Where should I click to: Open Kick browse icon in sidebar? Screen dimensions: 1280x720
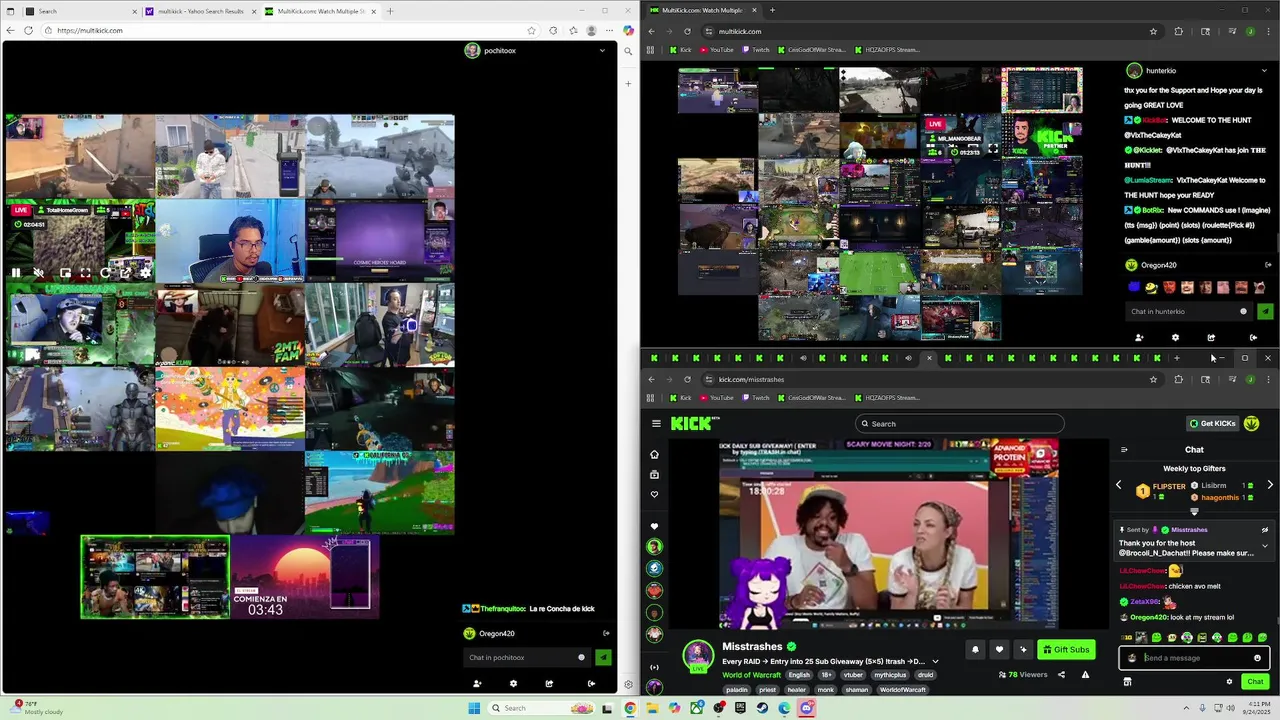[655, 474]
